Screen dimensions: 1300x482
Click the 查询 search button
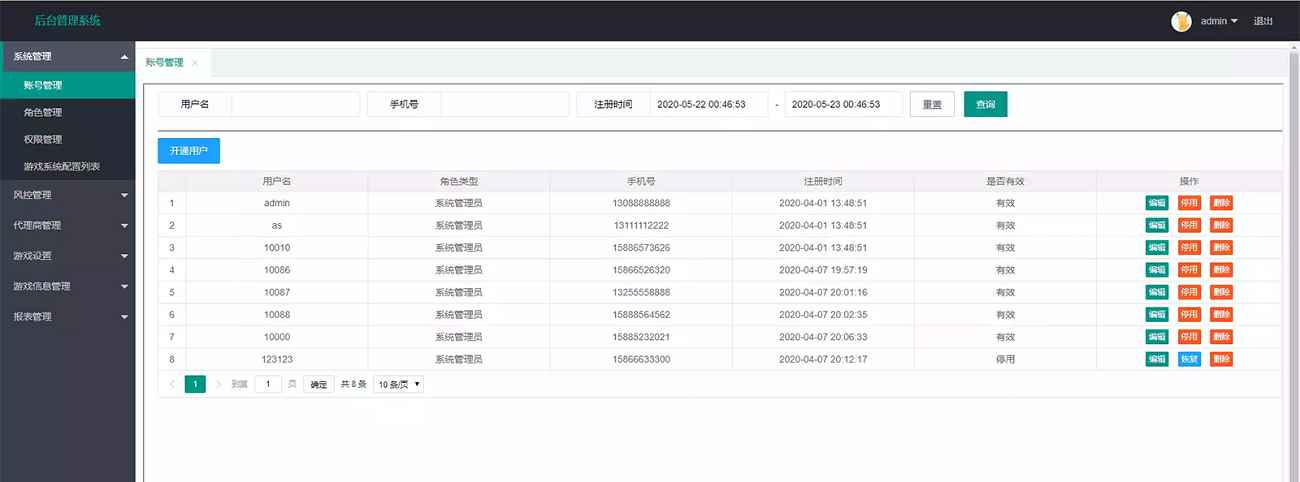[985, 105]
